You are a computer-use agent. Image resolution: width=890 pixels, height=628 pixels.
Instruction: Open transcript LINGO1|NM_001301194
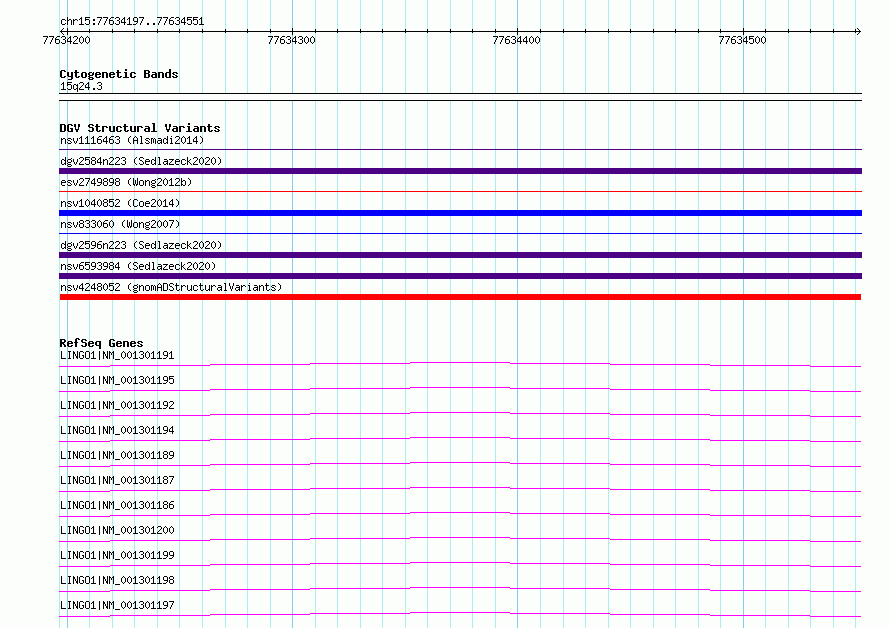click(x=117, y=430)
